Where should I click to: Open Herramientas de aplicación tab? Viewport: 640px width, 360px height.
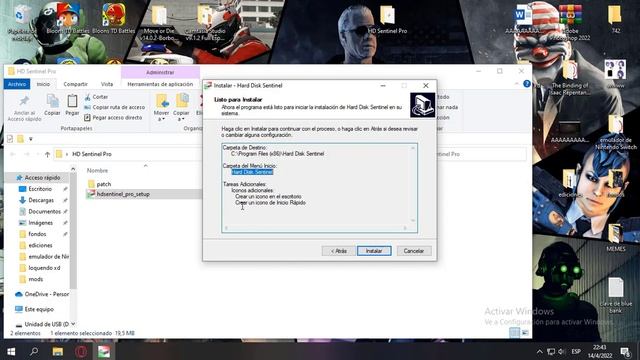pyautogui.click(x=160, y=84)
